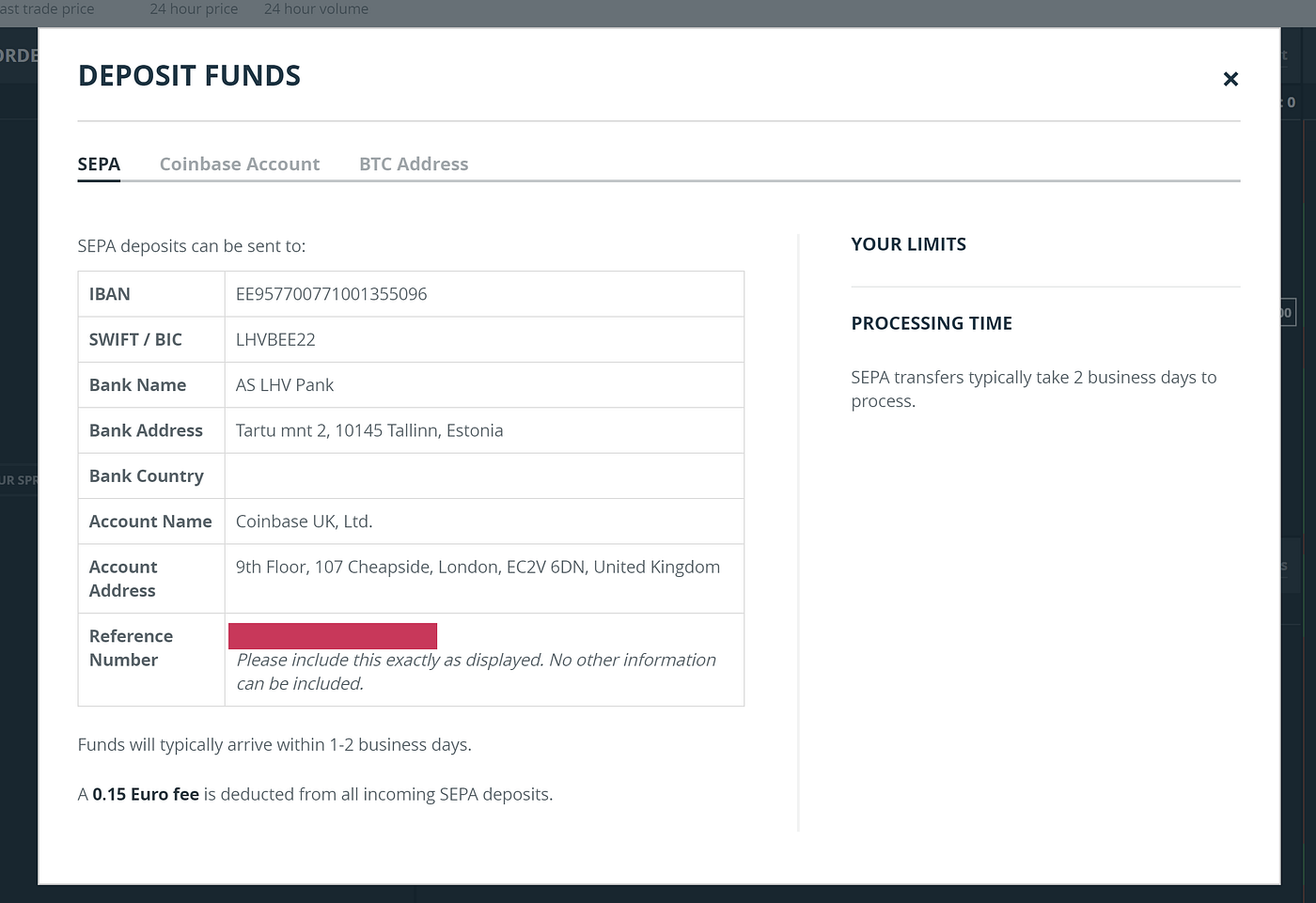Click the Coinbase UK, Ltd. account name
1316x903 pixels.
coord(304,522)
